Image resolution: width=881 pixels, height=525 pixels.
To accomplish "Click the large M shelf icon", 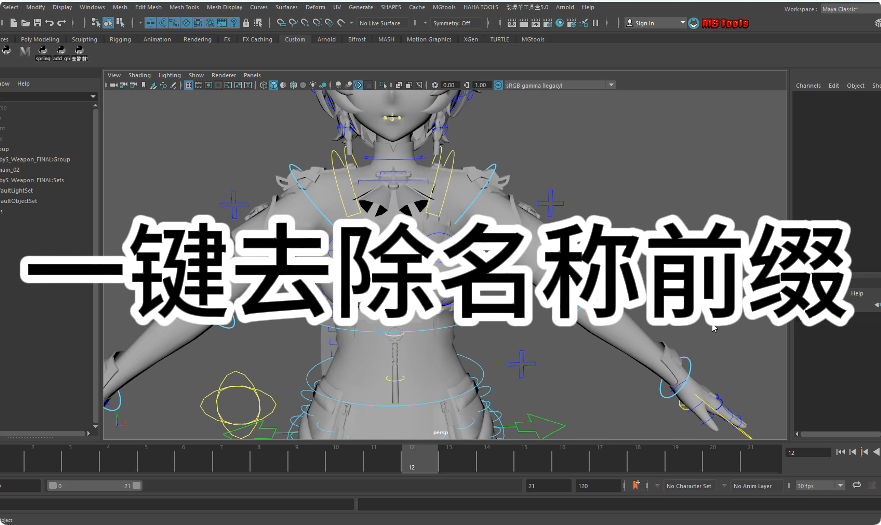I will [25, 52].
